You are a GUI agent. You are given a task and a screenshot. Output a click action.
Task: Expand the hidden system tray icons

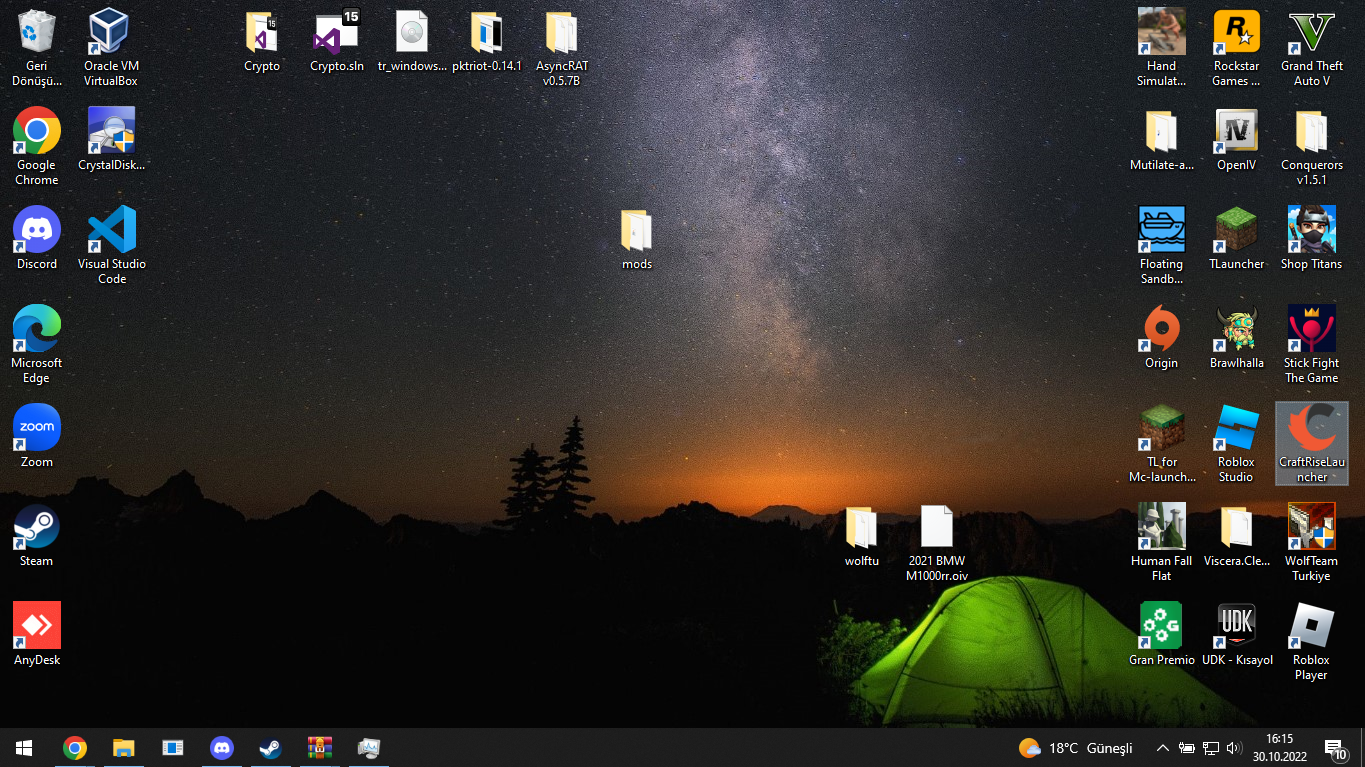[1162, 748]
